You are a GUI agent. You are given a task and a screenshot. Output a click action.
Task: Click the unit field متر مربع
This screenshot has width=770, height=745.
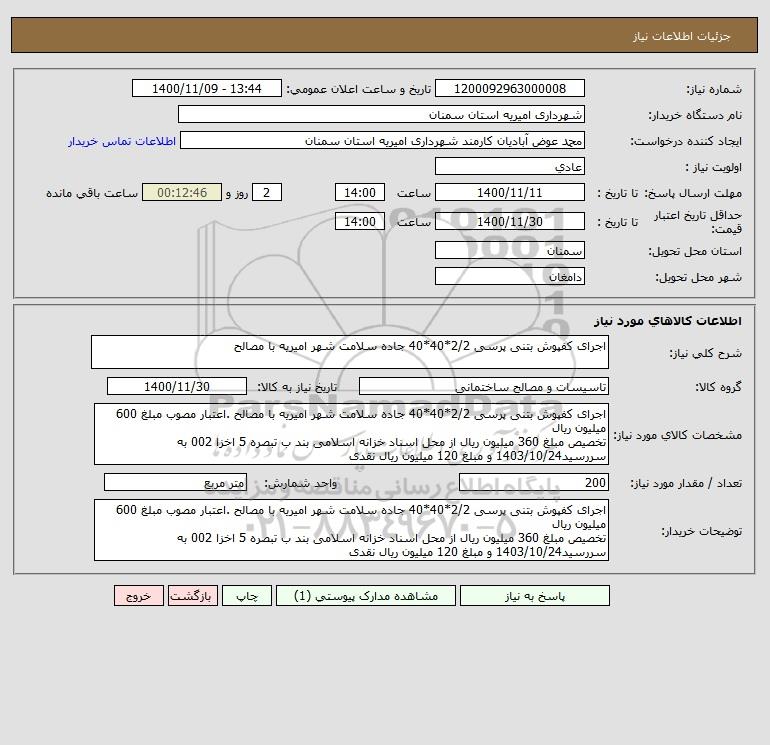(x=175, y=482)
